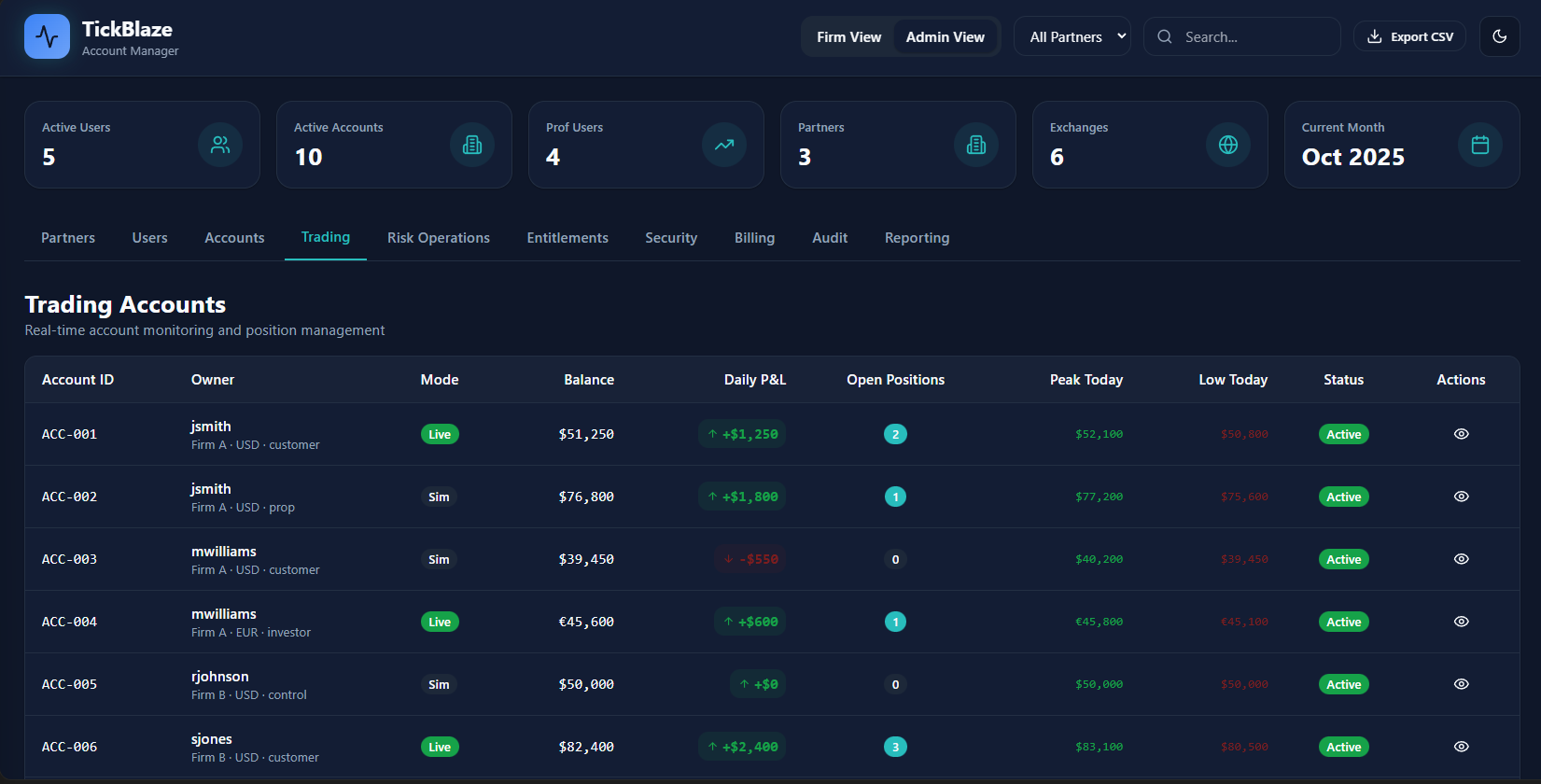Screen dimensions: 1541x784
Task: Click the Active Accounts building icon
Action: point(472,145)
